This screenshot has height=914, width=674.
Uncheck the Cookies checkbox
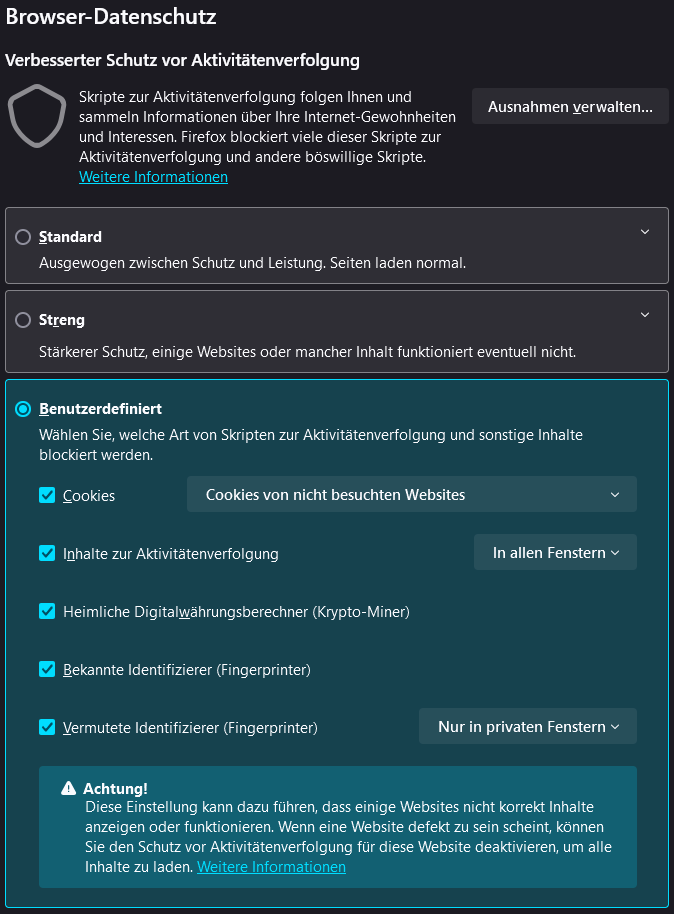tap(46, 494)
